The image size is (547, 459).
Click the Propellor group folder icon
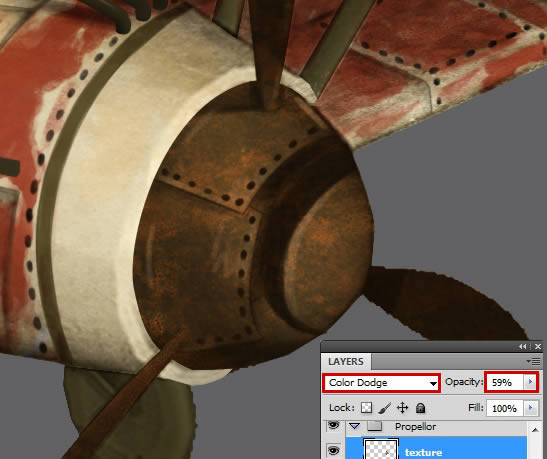[x=375, y=426]
